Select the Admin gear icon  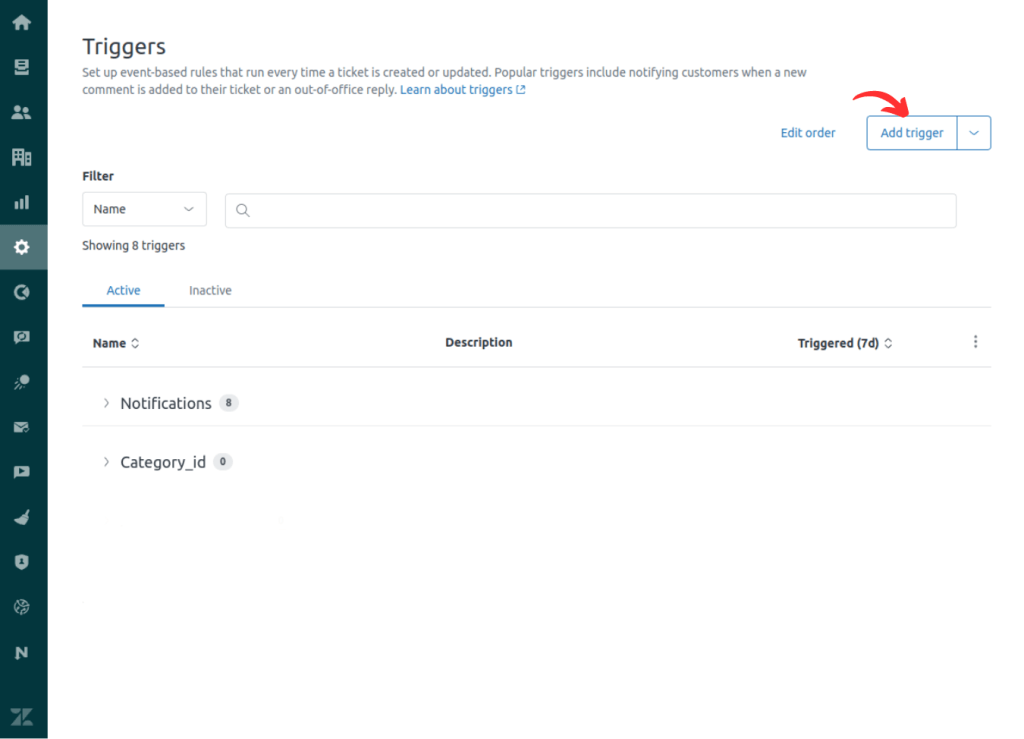coord(22,247)
